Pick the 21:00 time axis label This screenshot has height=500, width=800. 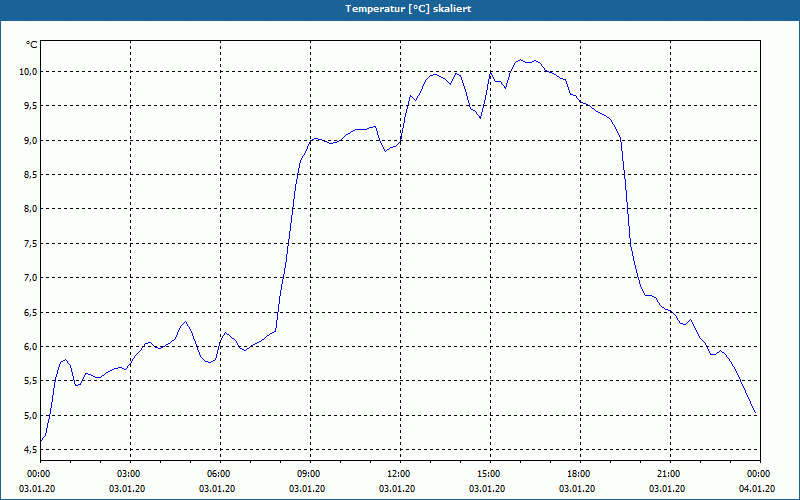[x=667, y=474]
